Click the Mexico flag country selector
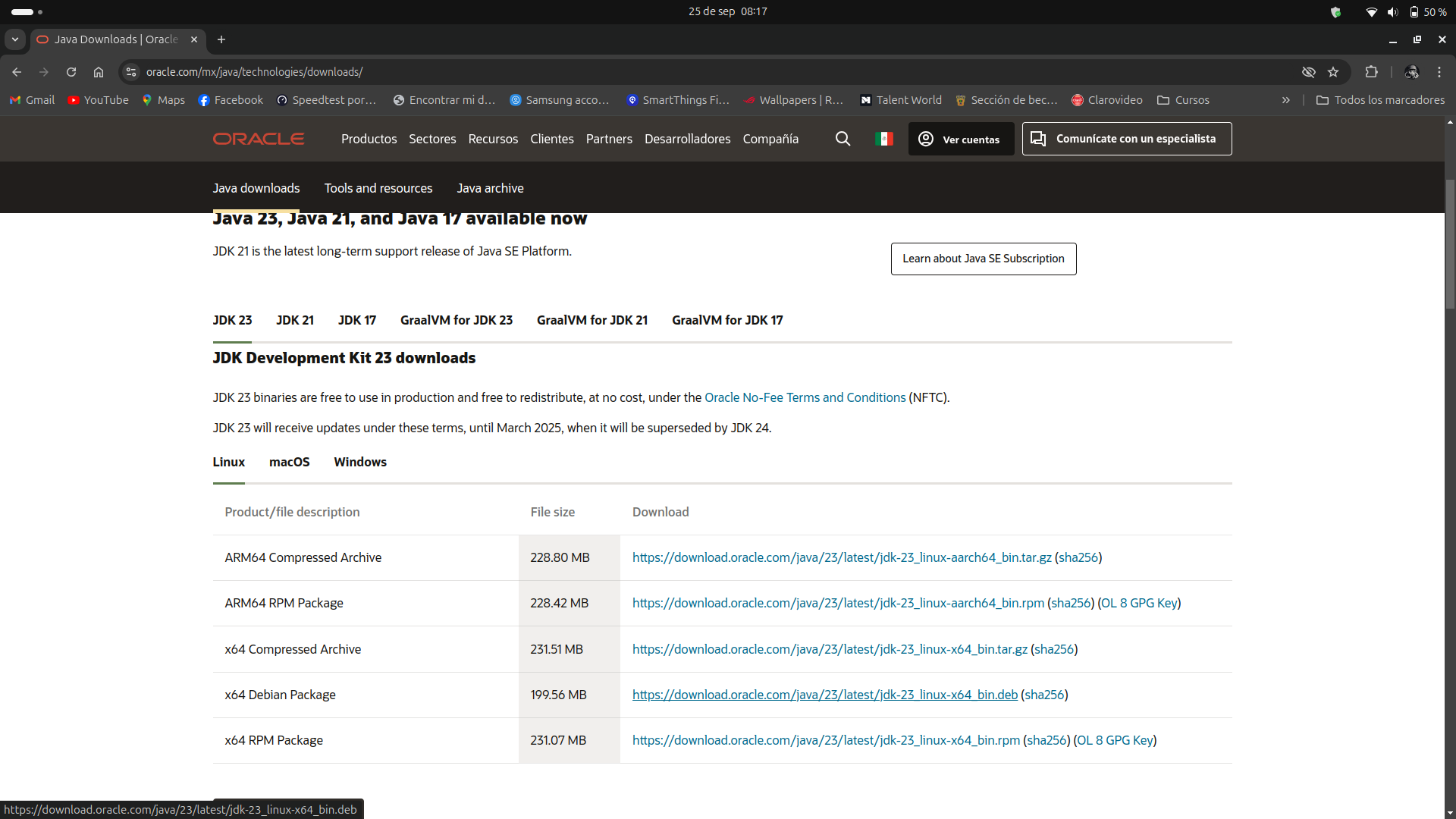 click(884, 139)
